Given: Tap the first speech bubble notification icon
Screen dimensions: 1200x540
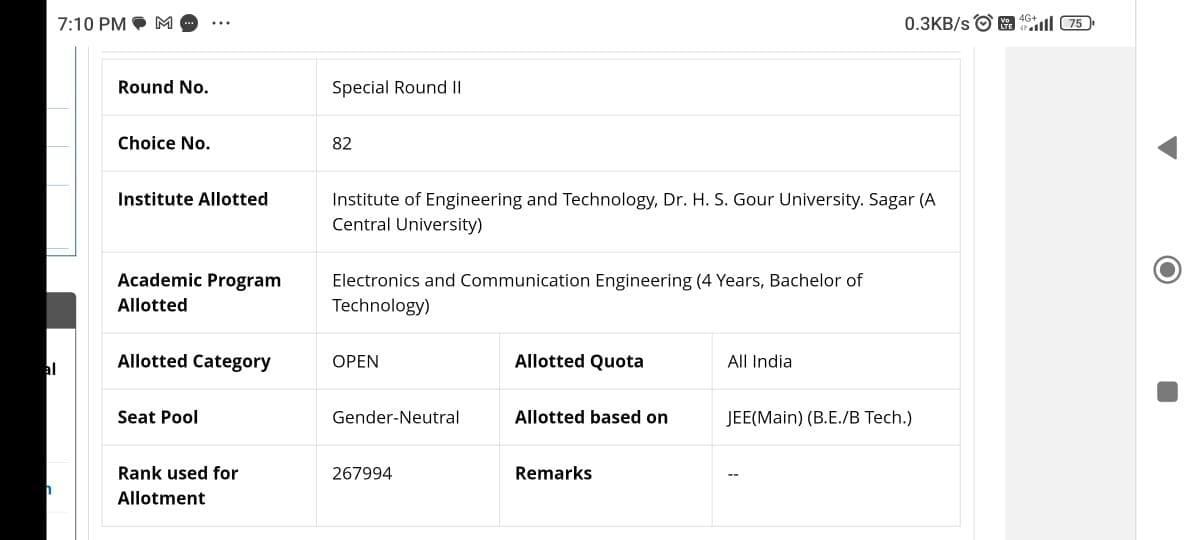Looking at the screenshot, I should pos(140,23).
